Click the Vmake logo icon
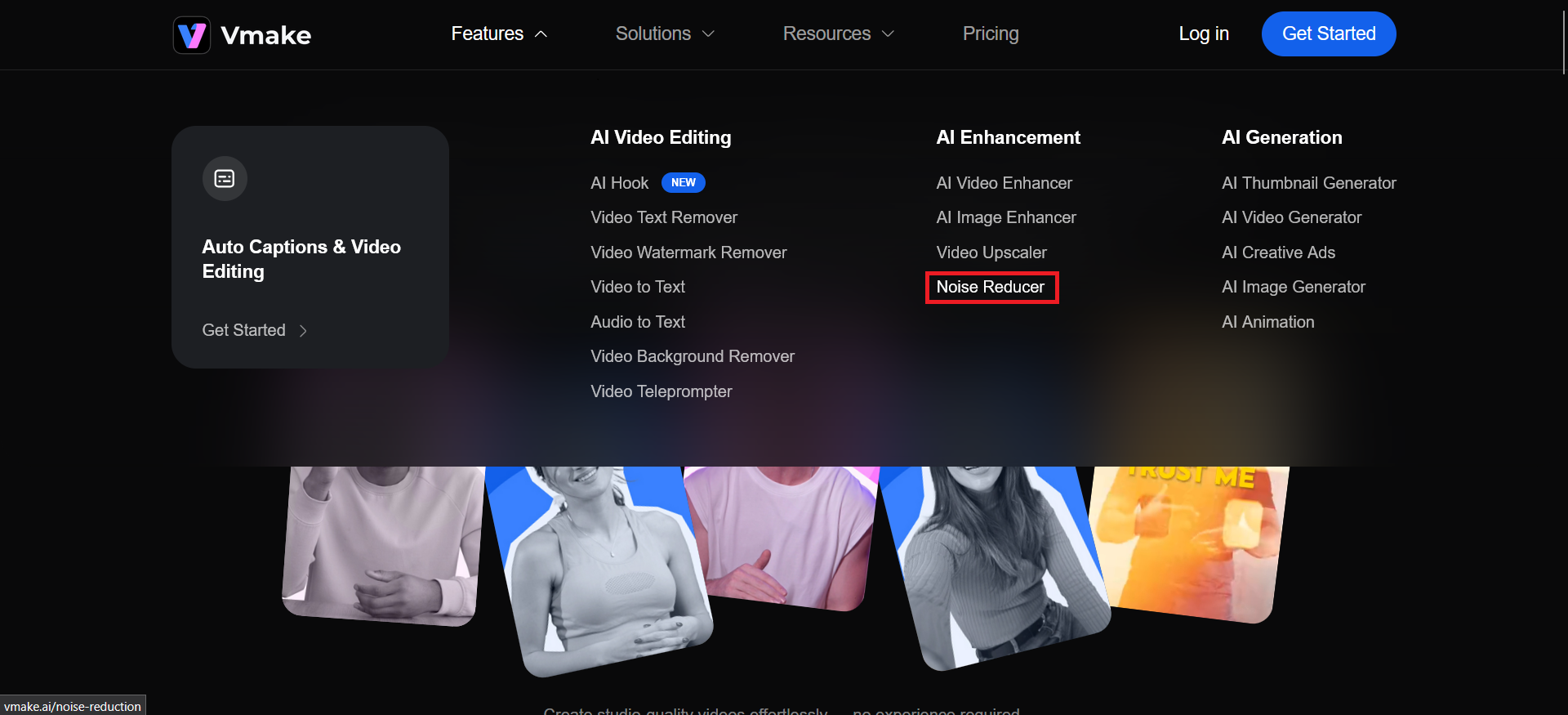Image resolution: width=1568 pixels, height=715 pixels. tap(192, 35)
